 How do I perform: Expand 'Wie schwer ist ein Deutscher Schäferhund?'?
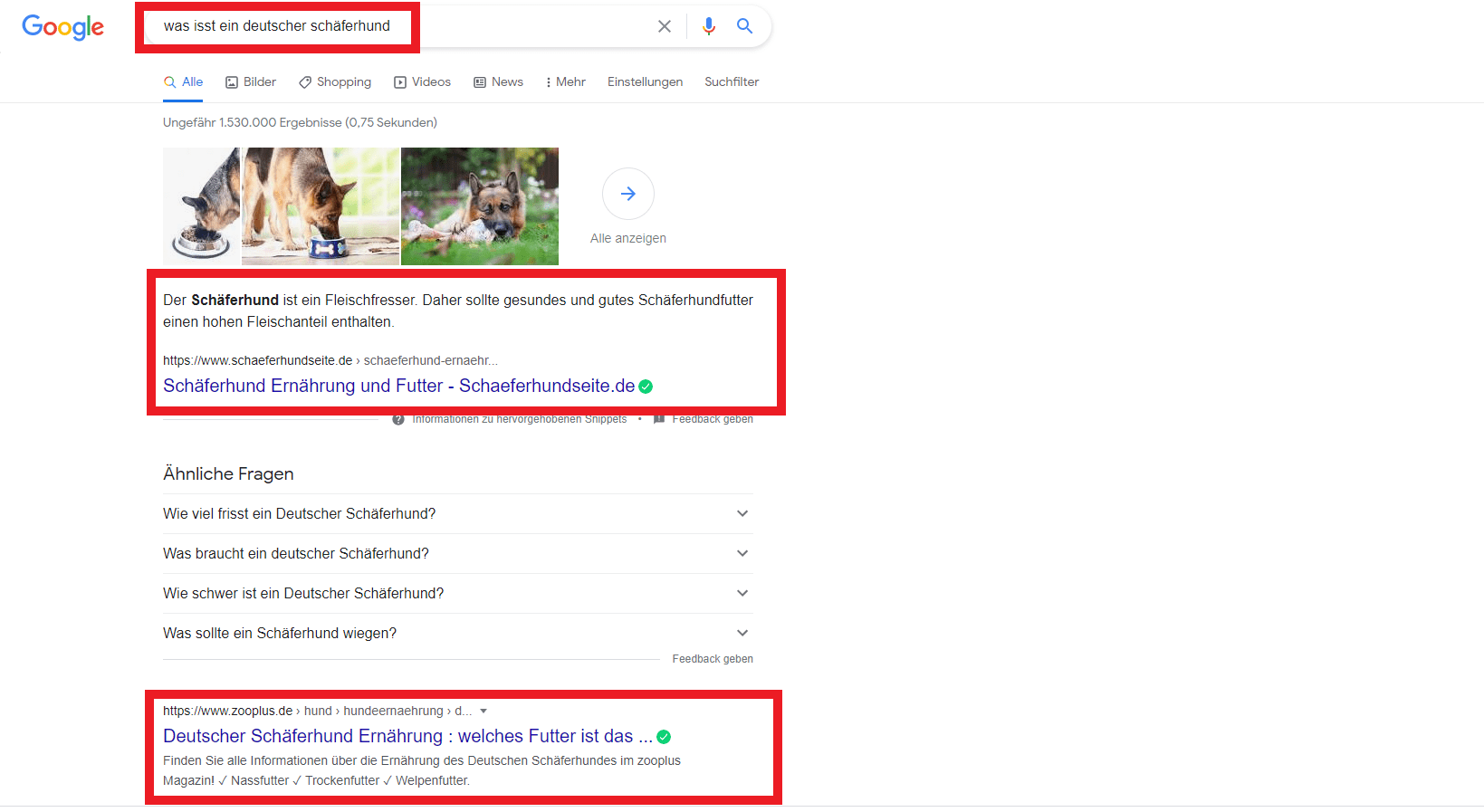click(x=458, y=593)
